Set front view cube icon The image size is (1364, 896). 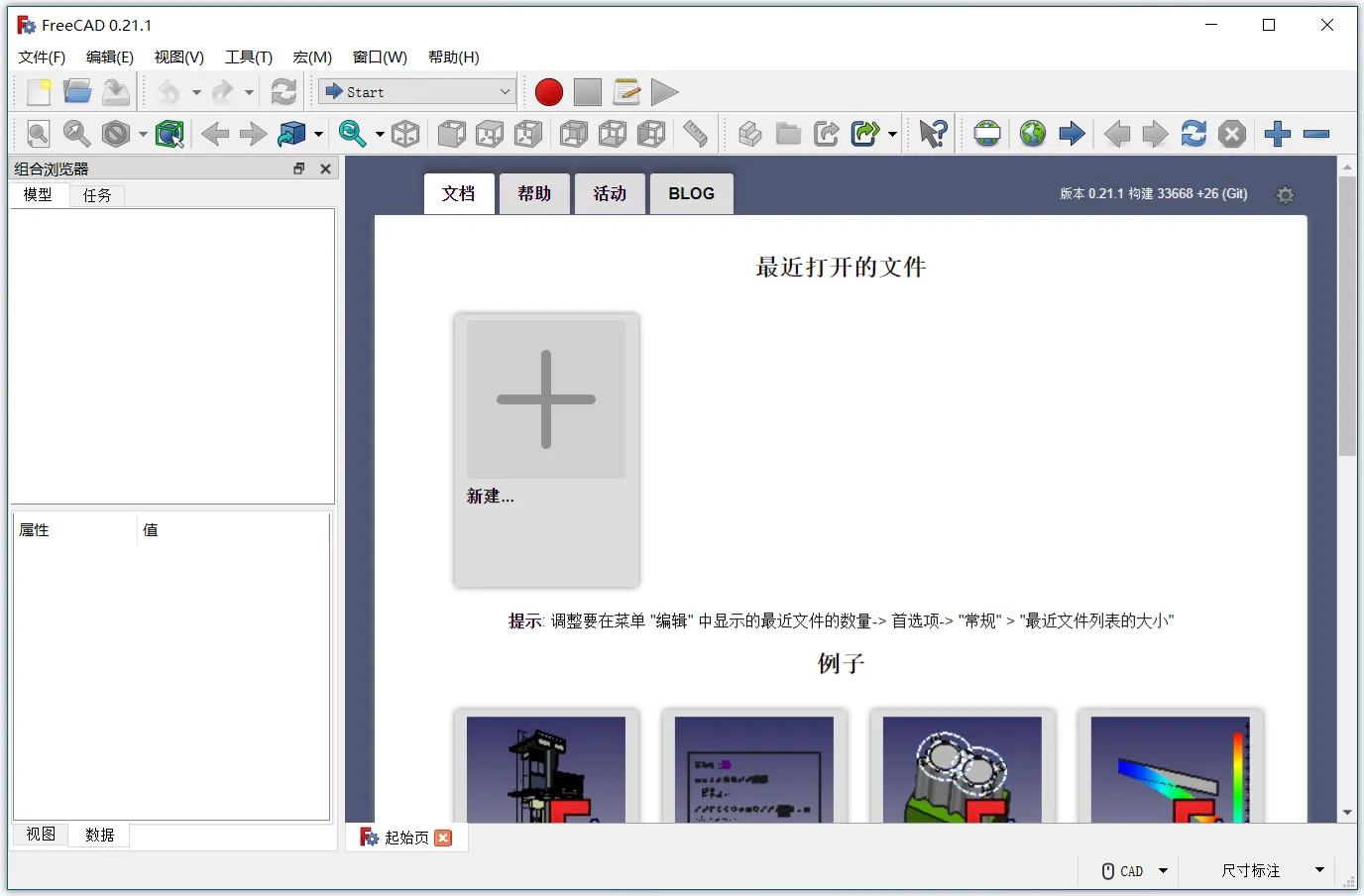tap(452, 134)
